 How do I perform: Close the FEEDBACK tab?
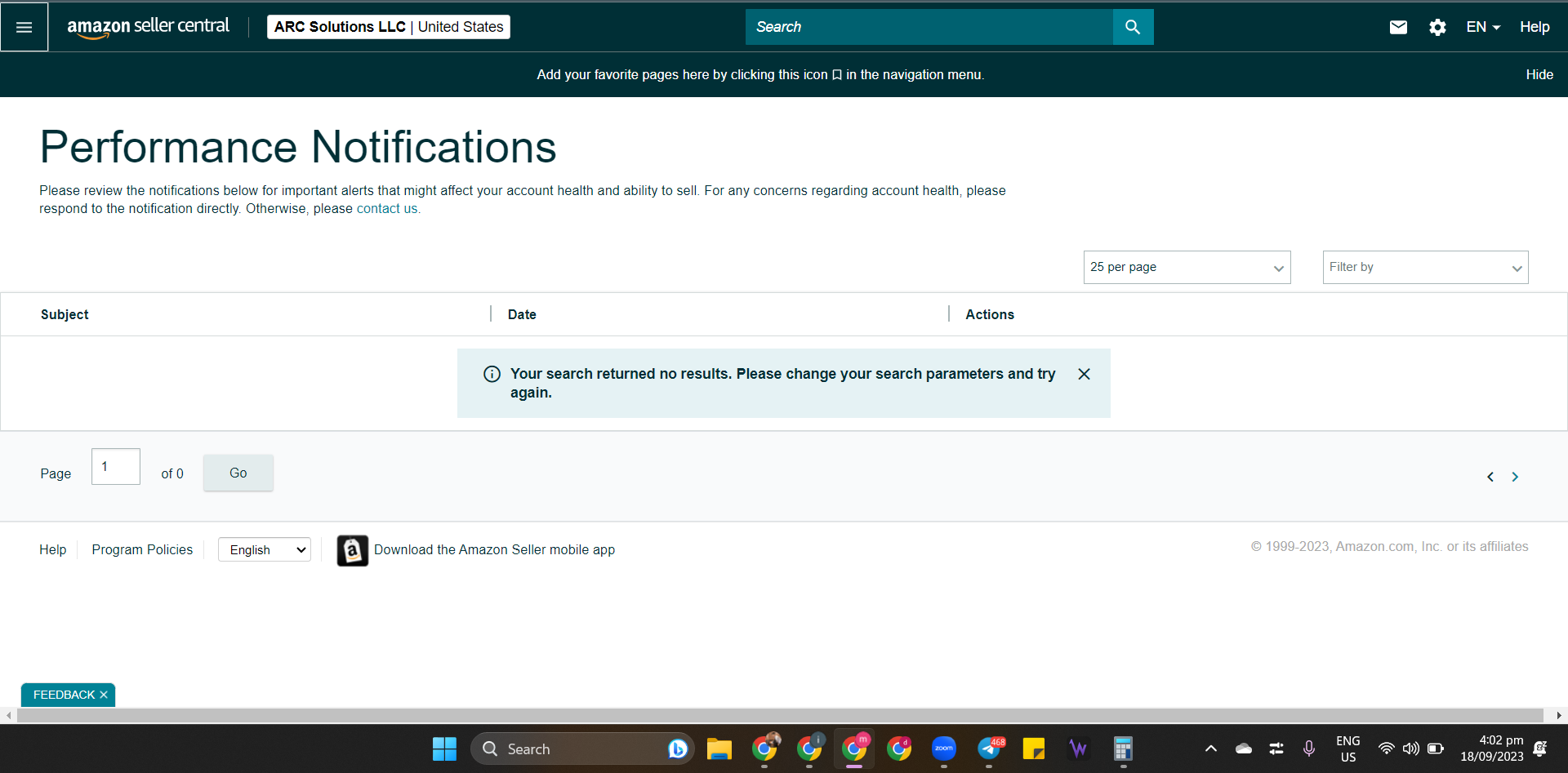coord(104,695)
